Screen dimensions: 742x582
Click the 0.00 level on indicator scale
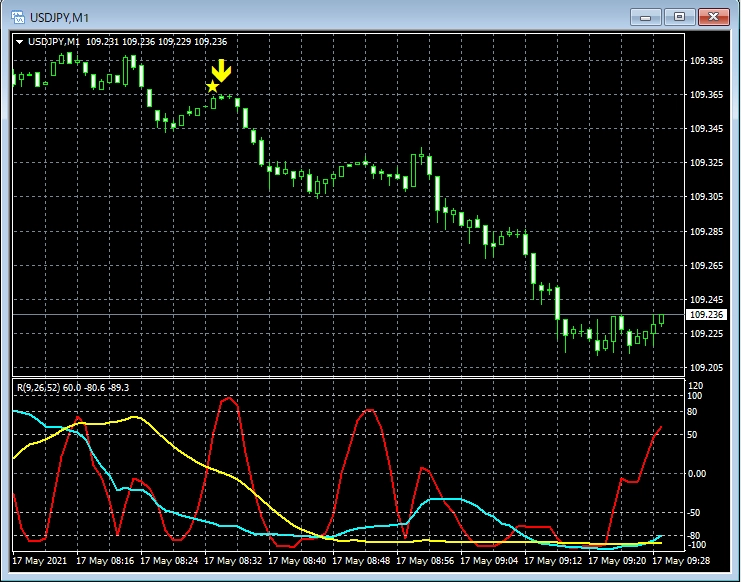698,473
